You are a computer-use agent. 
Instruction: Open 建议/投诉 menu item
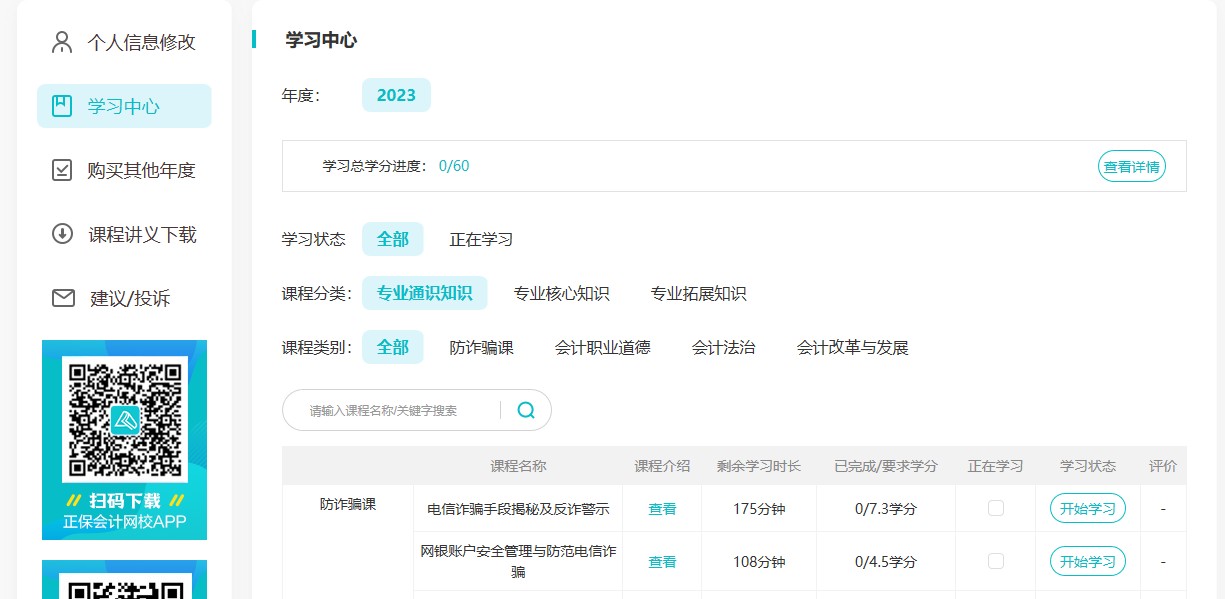(x=124, y=298)
